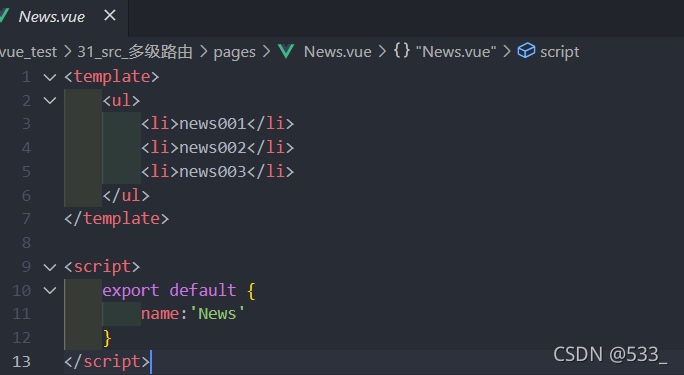Image resolution: width=684 pixels, height=375 pixels.
Task: Click the default keyword on line 10
Action: click(203, 290)
